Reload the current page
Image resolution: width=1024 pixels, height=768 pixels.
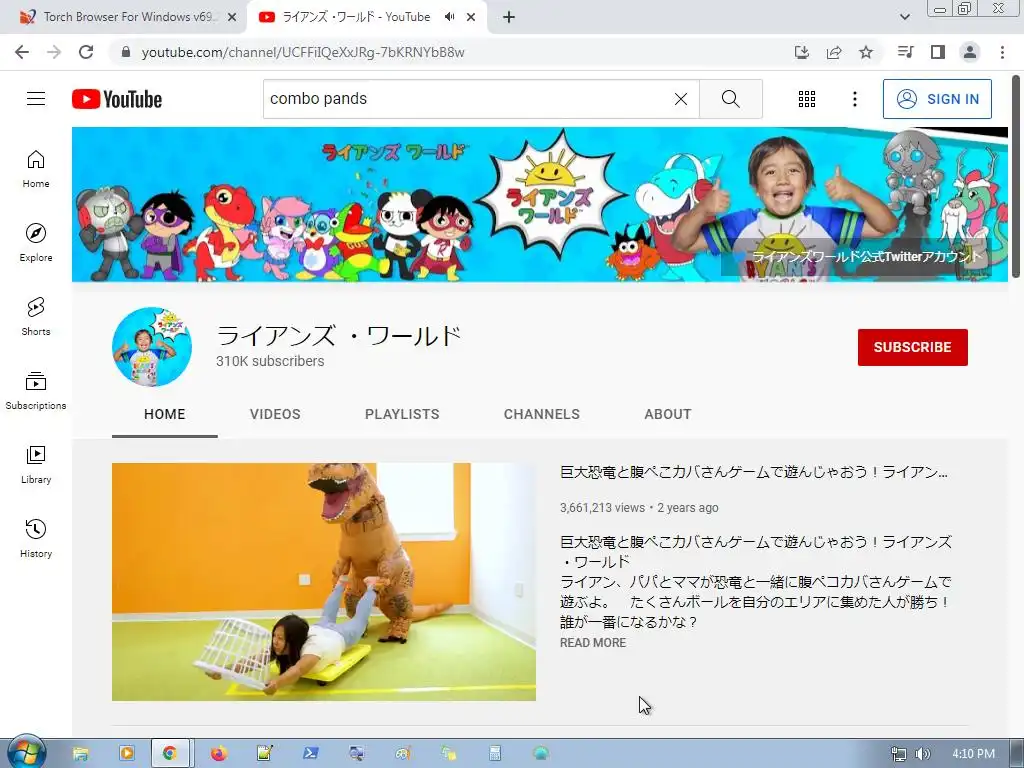click(x=86, y=52)
